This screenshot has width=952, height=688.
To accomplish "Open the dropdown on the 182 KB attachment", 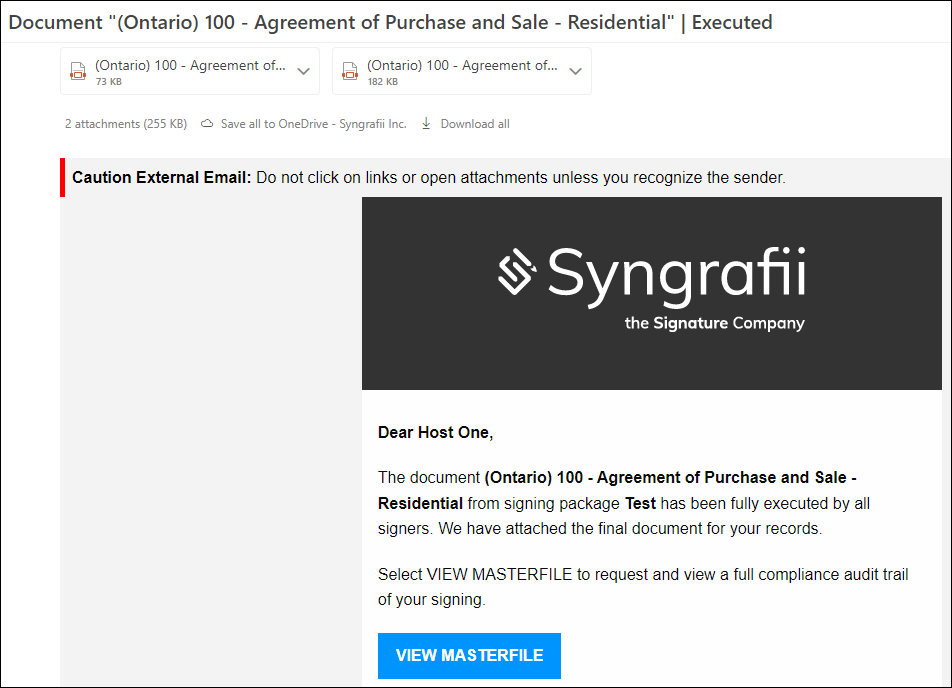I will [x=575, y=71].
